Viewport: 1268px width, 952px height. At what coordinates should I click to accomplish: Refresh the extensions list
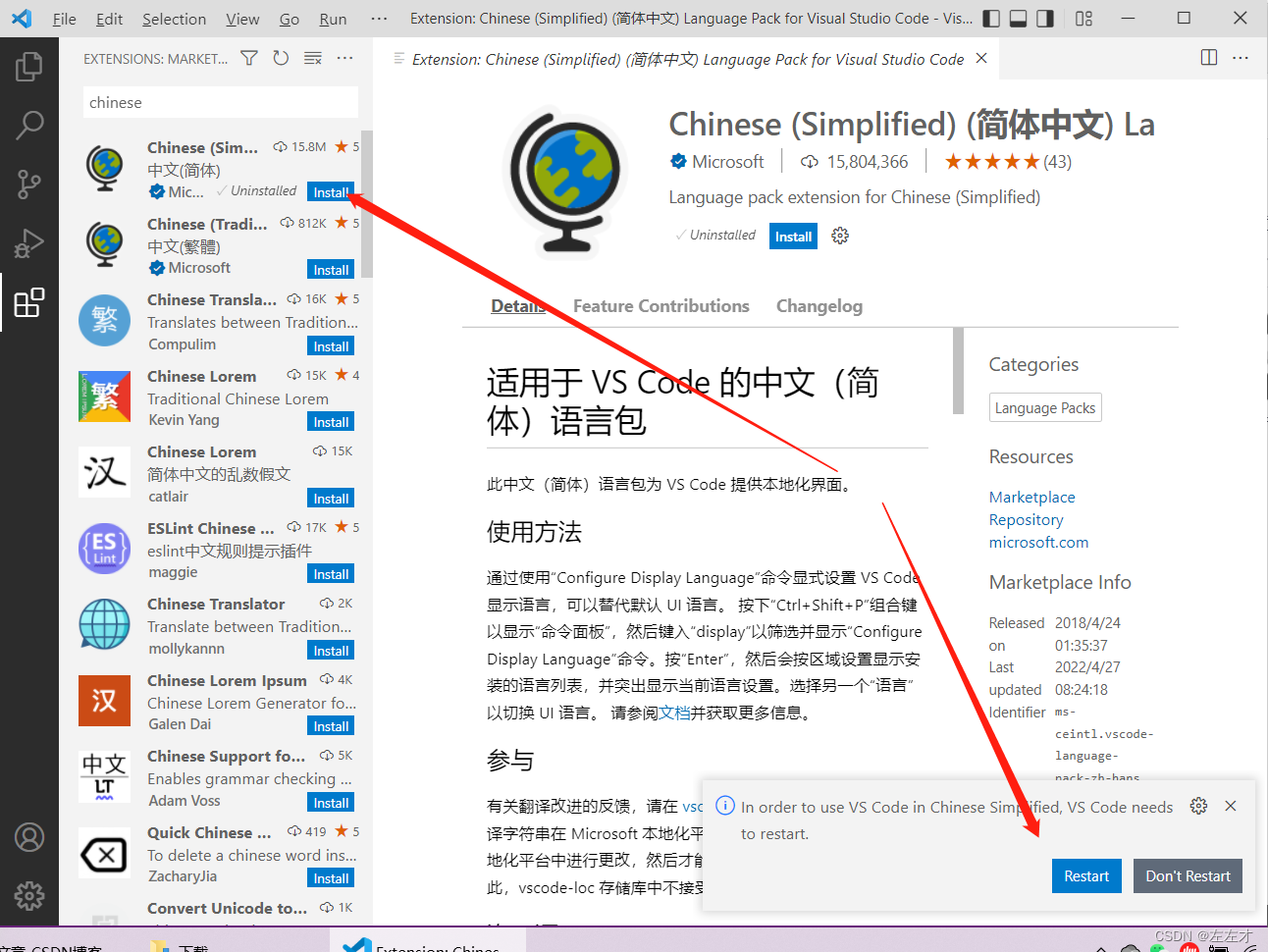point(281,59)
